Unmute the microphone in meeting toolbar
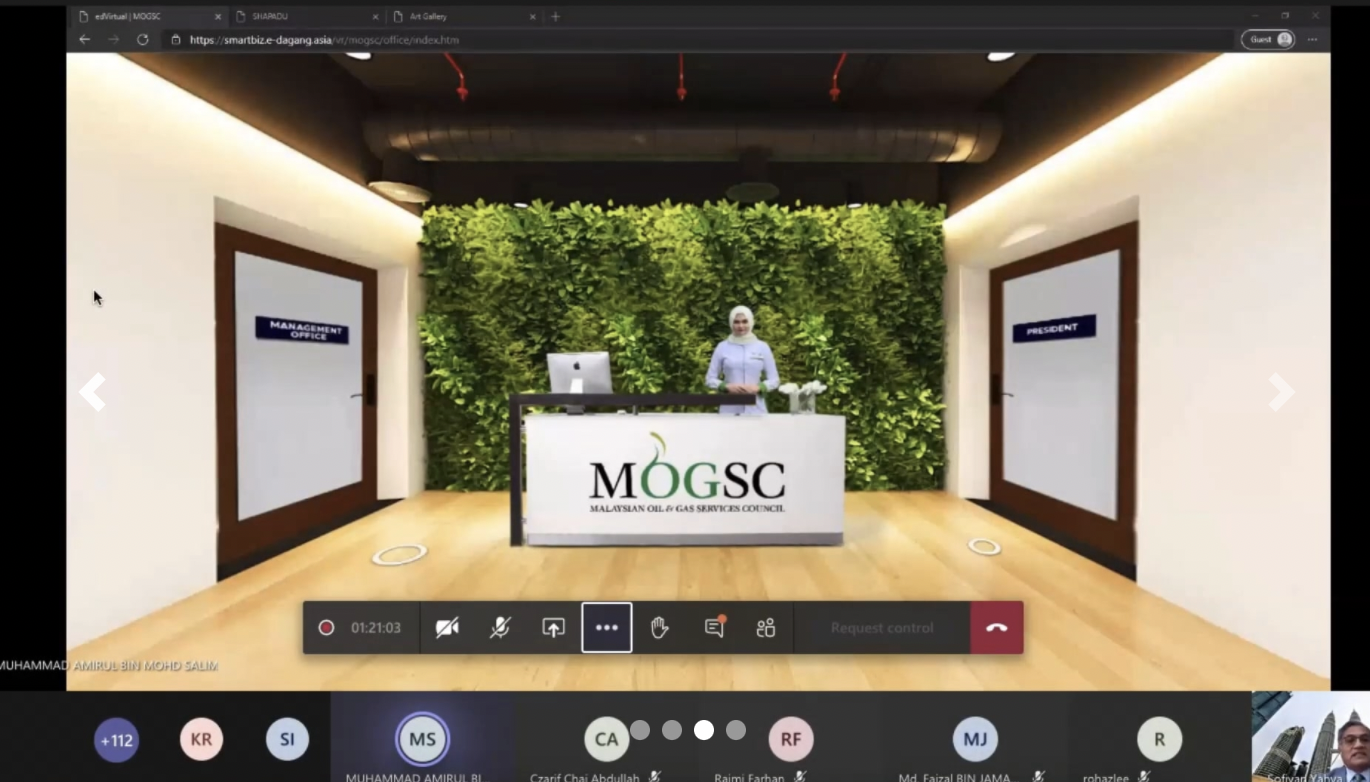 click(500, 628)
